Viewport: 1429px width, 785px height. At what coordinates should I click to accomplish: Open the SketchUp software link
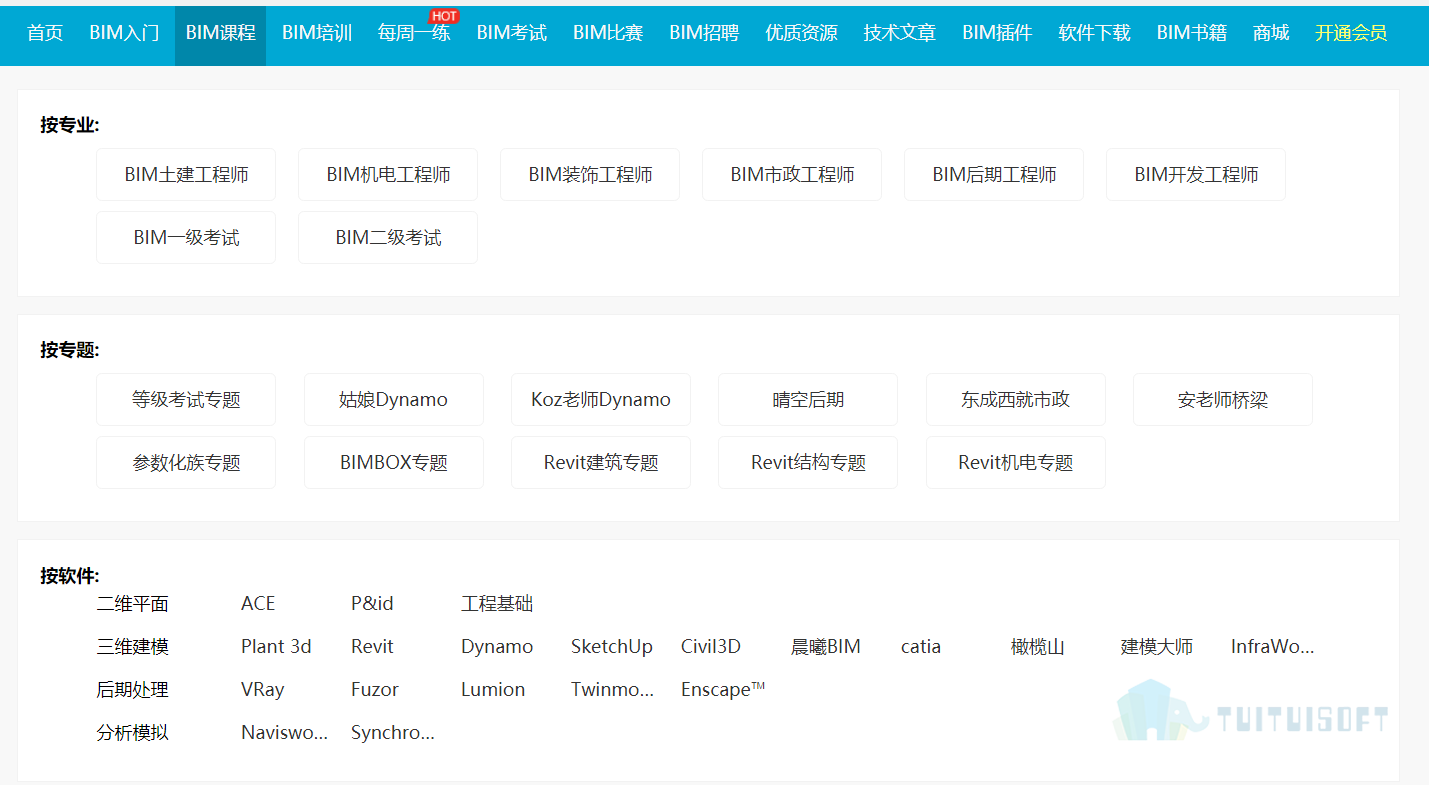pos(612,647)
